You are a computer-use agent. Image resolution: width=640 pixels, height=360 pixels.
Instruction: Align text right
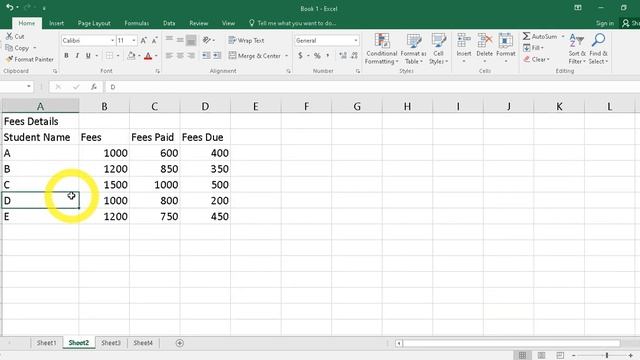coord(191,56)
